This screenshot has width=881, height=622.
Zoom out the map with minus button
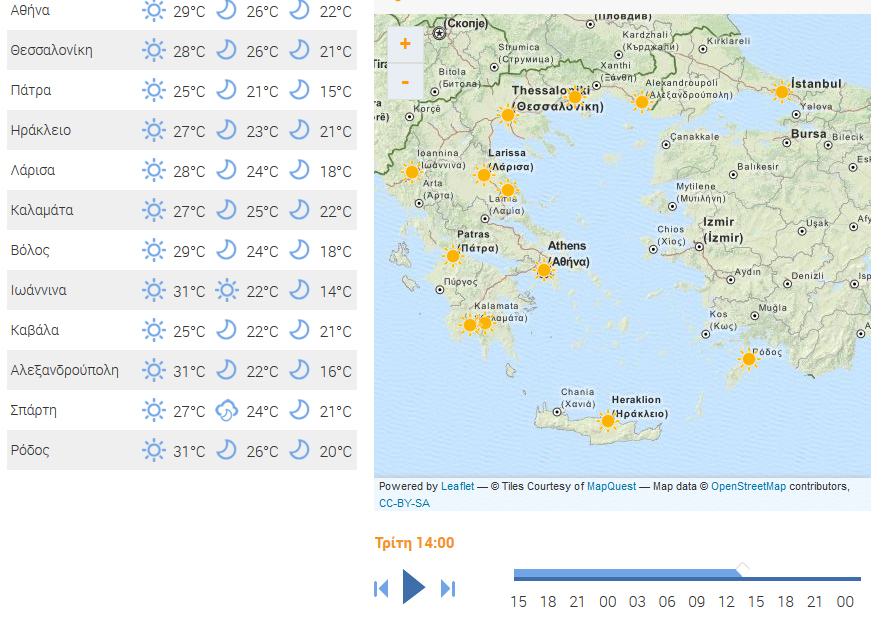(405, 81)
